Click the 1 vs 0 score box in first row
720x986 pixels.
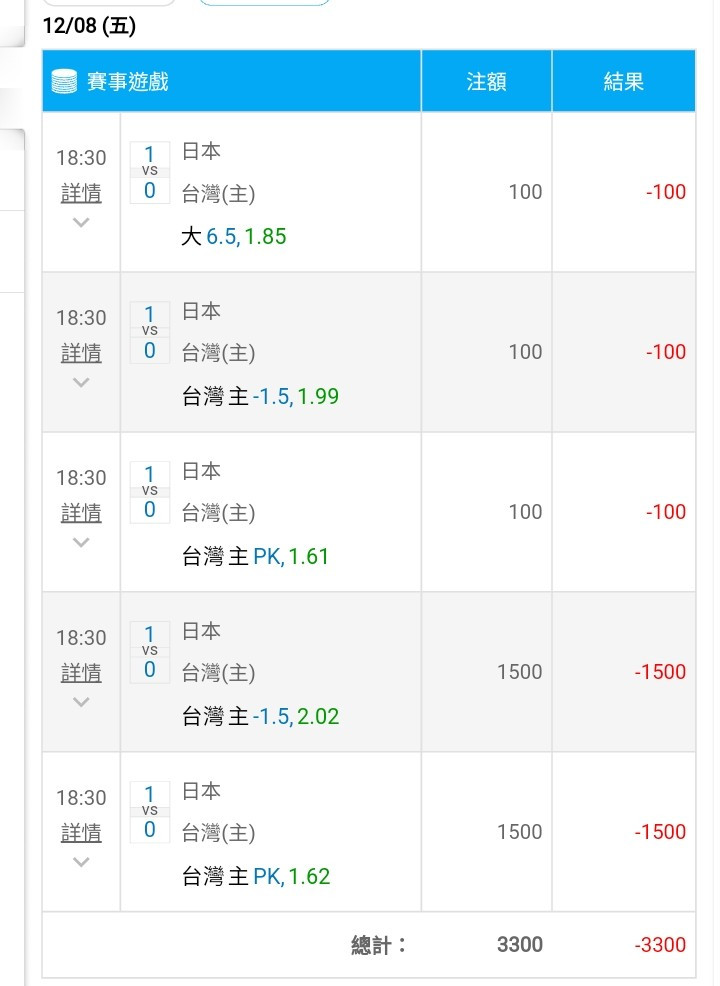click(150, 172)
